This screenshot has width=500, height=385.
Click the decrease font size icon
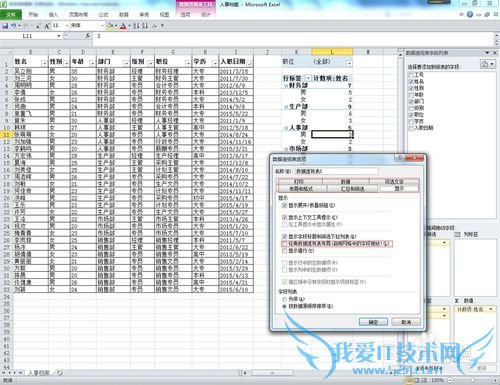pyautogui.click(x=38, y=26)
